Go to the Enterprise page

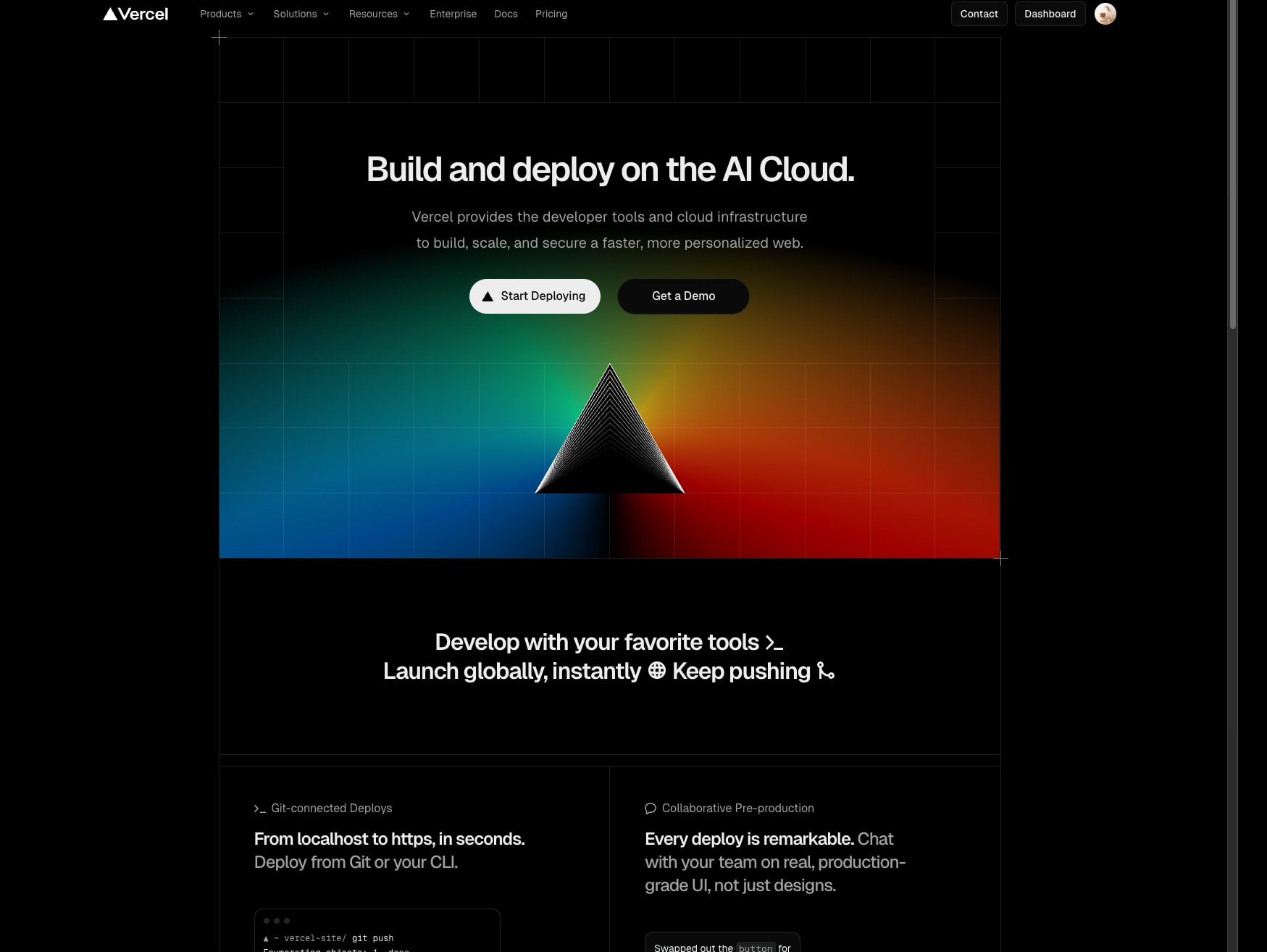pyautogui.click(x=453, y=14)
